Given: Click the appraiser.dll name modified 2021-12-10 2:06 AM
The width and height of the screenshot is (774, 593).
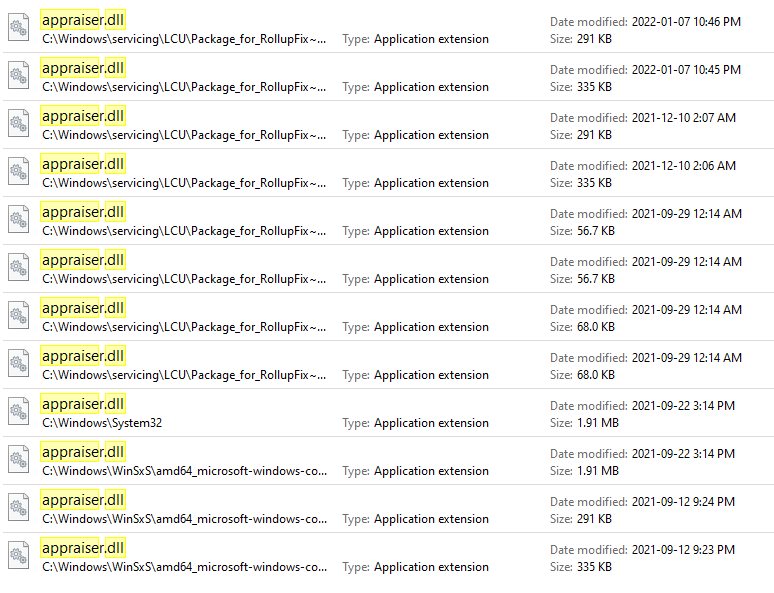Looking at the screenshot, I should pos(83,163).
